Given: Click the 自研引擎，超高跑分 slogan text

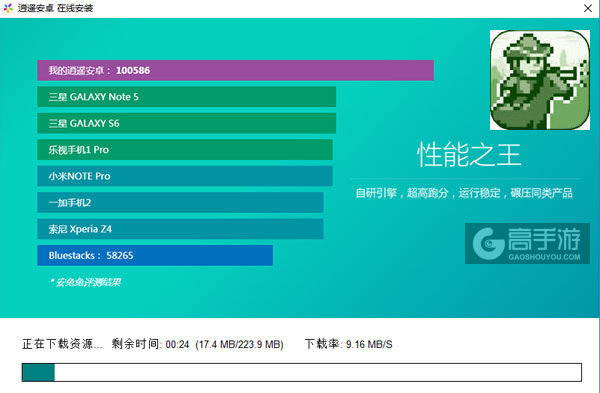Looking at the screenshot, I should (464, 193).
